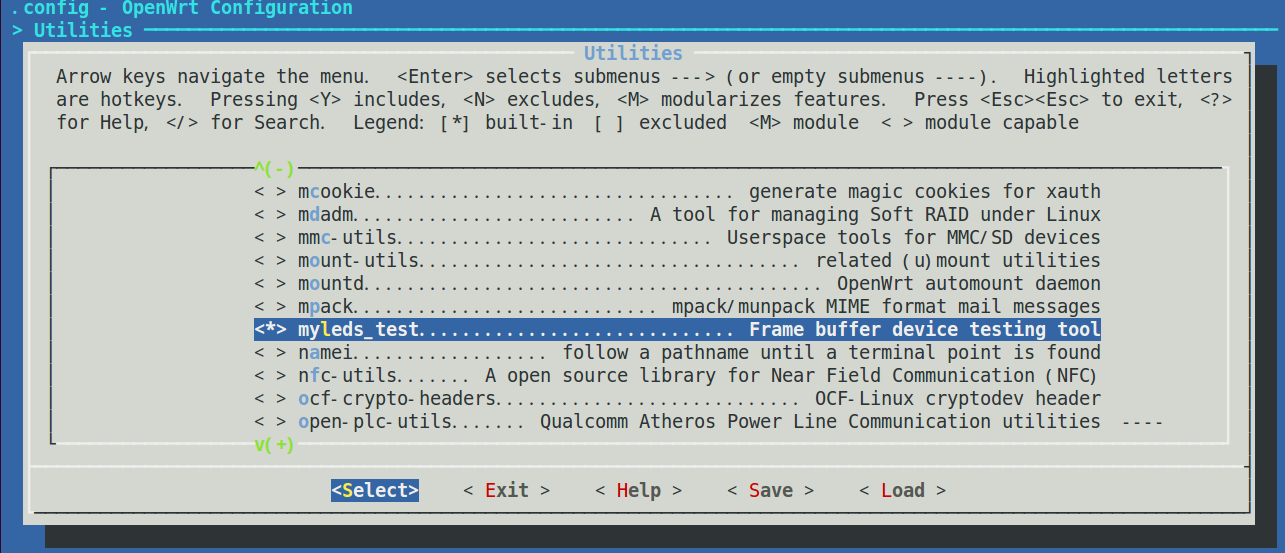The height and width of the screenshot is (553, 1285).
Task: Open the < Help > button
Action: tap(639, 490)
